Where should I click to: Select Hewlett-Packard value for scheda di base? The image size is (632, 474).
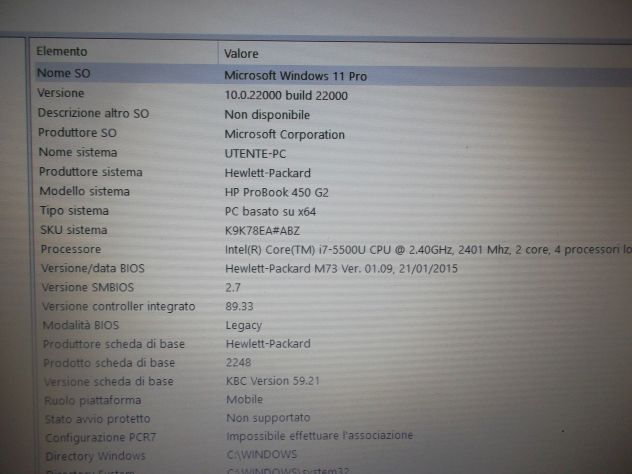[268, 344]
